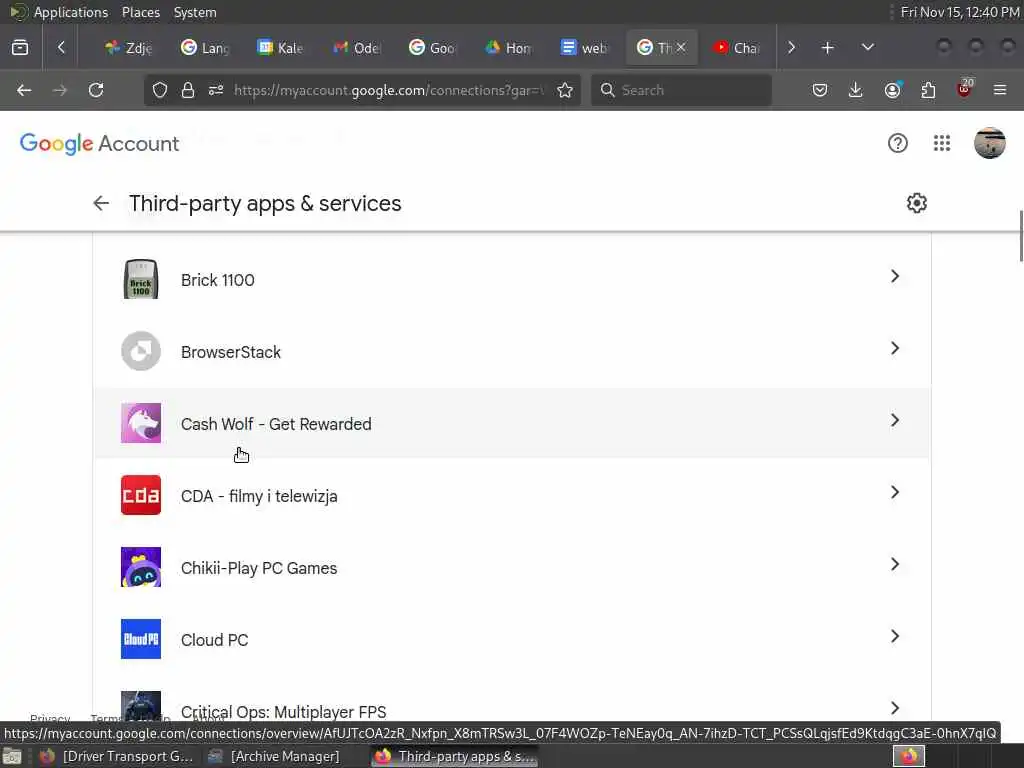The width and height of the screenshot is (1024, 768).
Task: Click the browser back navigation button
Action: pos(24,90)
